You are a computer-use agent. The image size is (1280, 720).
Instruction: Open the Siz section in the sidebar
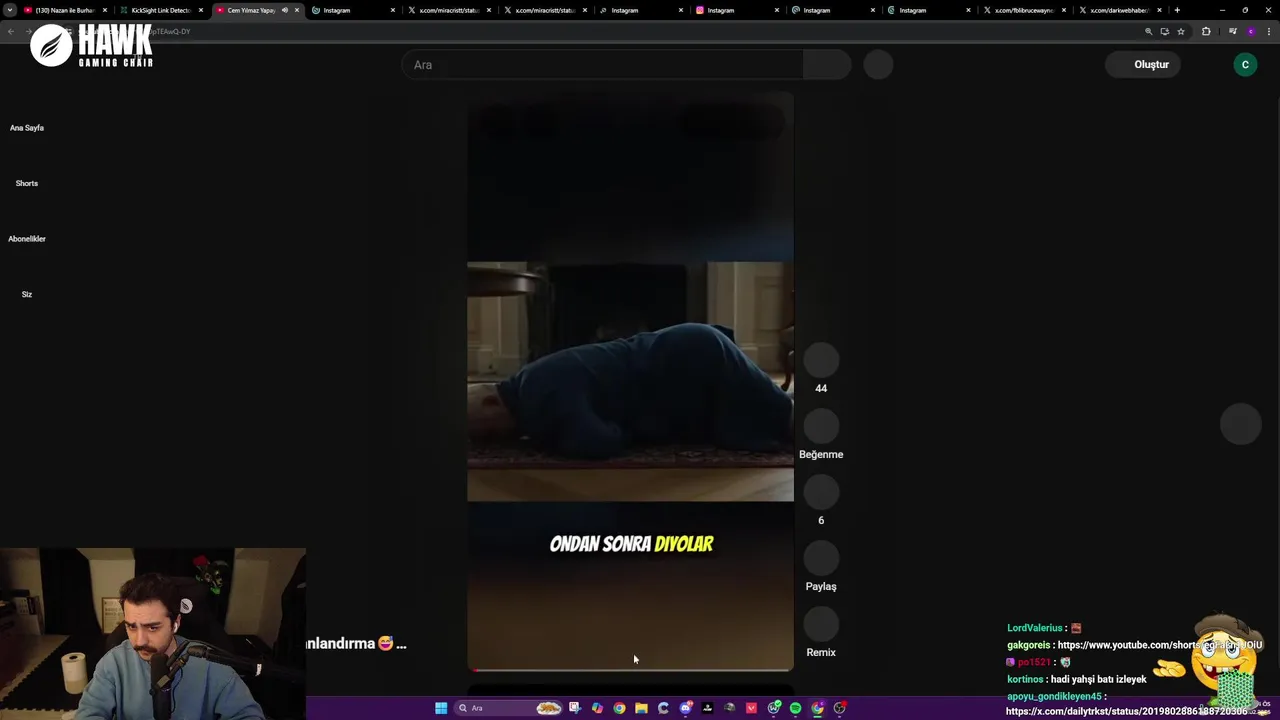(27, 295)
